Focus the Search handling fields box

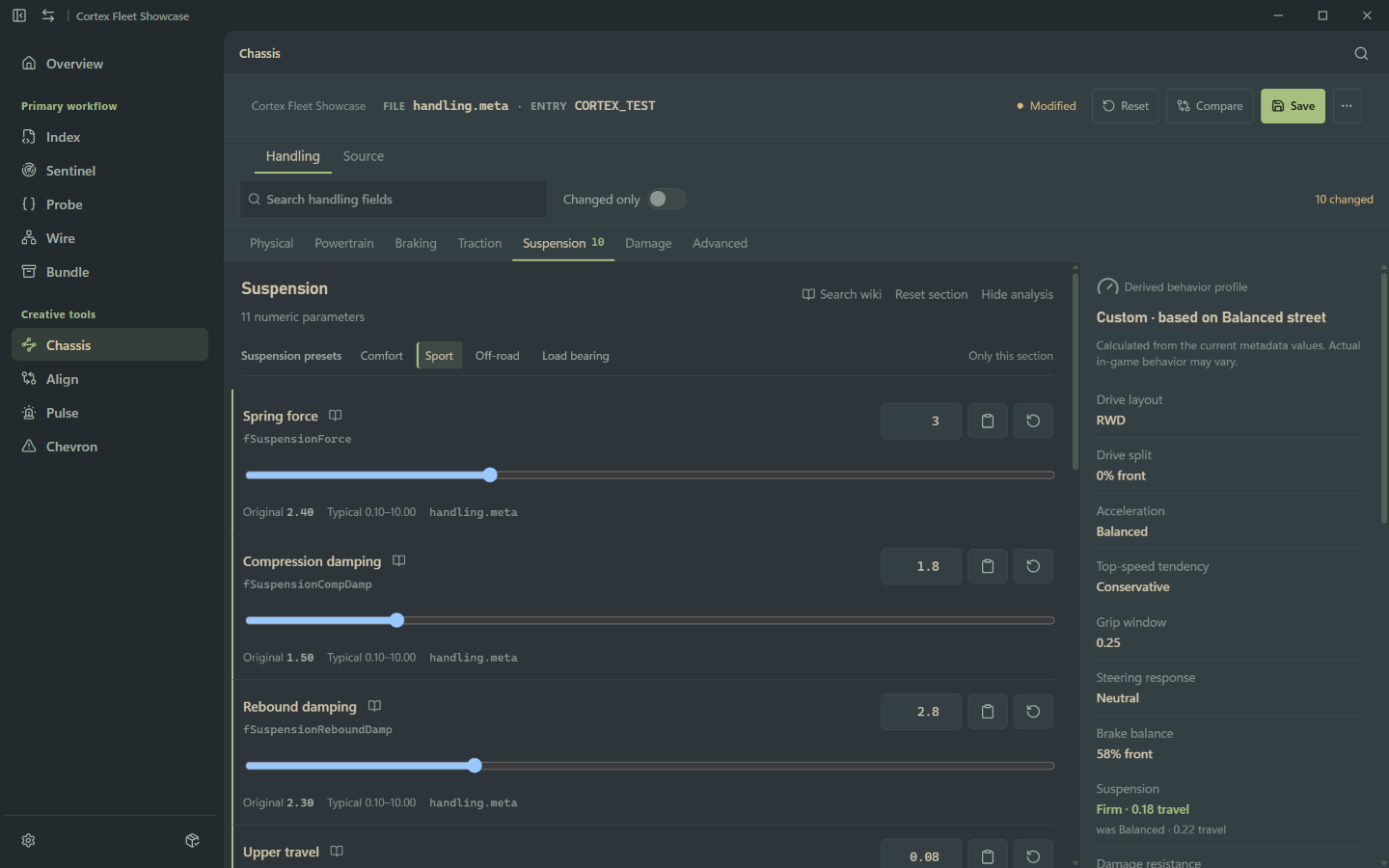[x=394, y=199]
